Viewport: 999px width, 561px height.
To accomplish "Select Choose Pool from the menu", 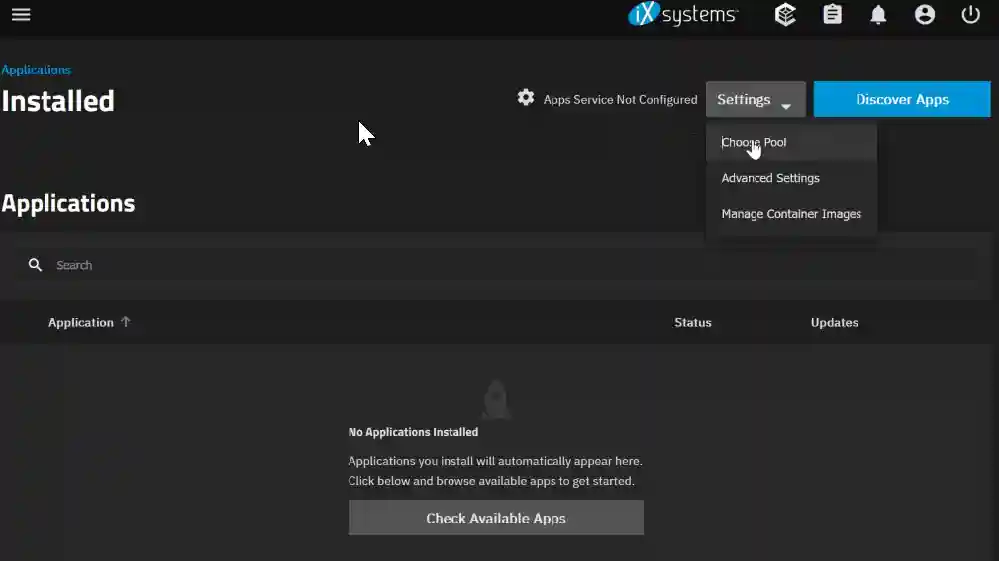I will pos(791,142).
